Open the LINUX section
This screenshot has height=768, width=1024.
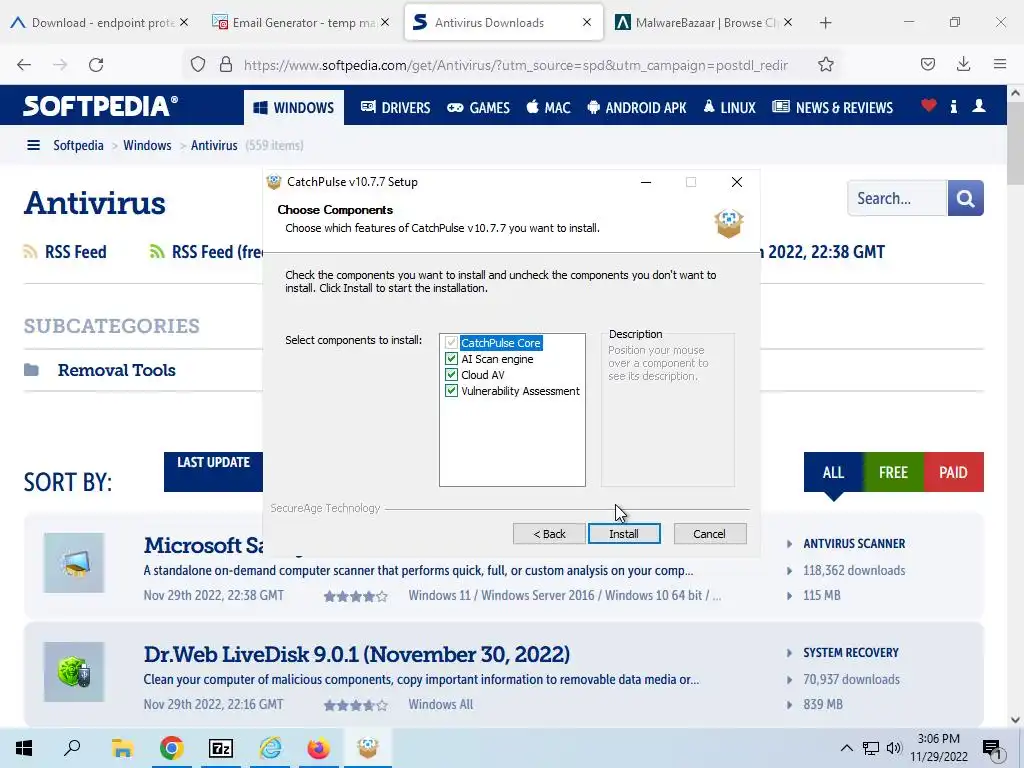coord(729,108)
